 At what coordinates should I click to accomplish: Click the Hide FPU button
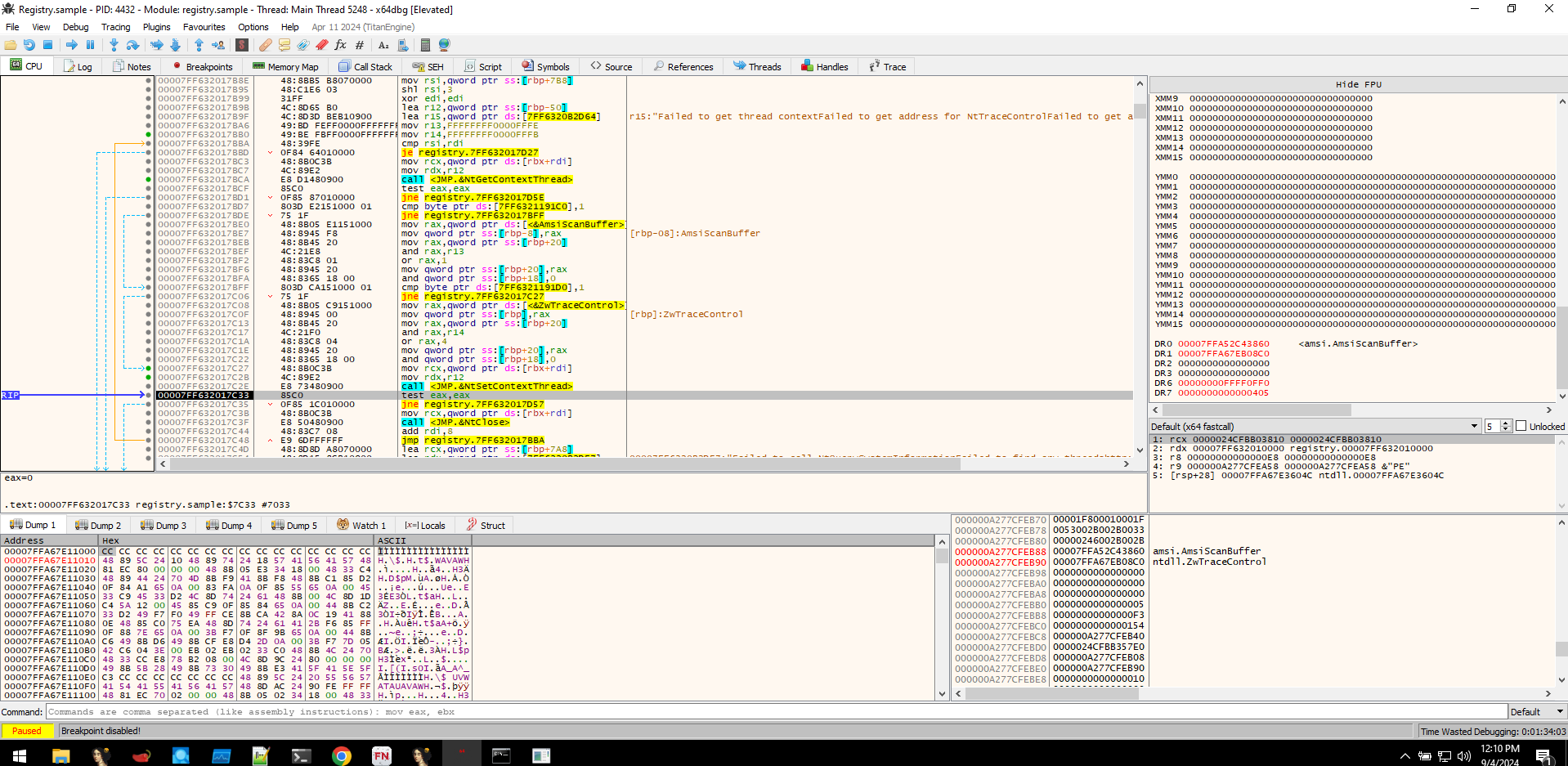pyautogui.click(x=1358, y=84)
